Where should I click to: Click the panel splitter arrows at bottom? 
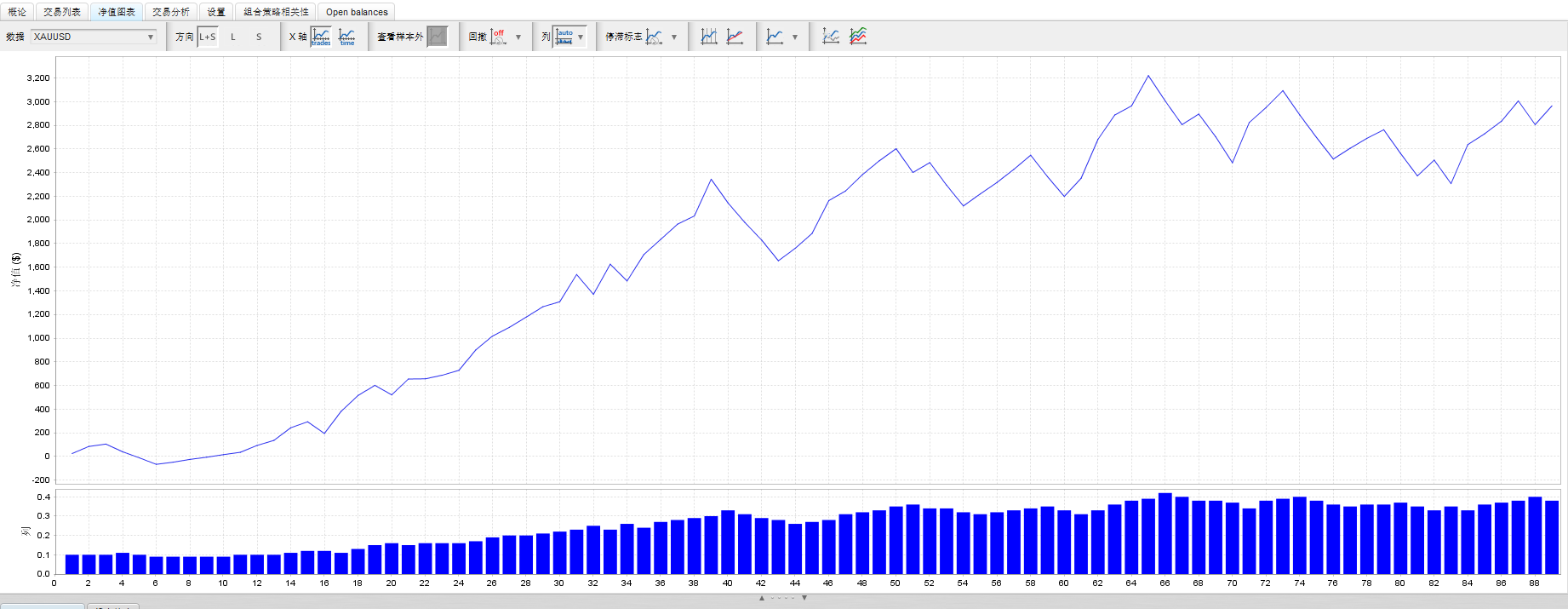[x=783, y=598]
